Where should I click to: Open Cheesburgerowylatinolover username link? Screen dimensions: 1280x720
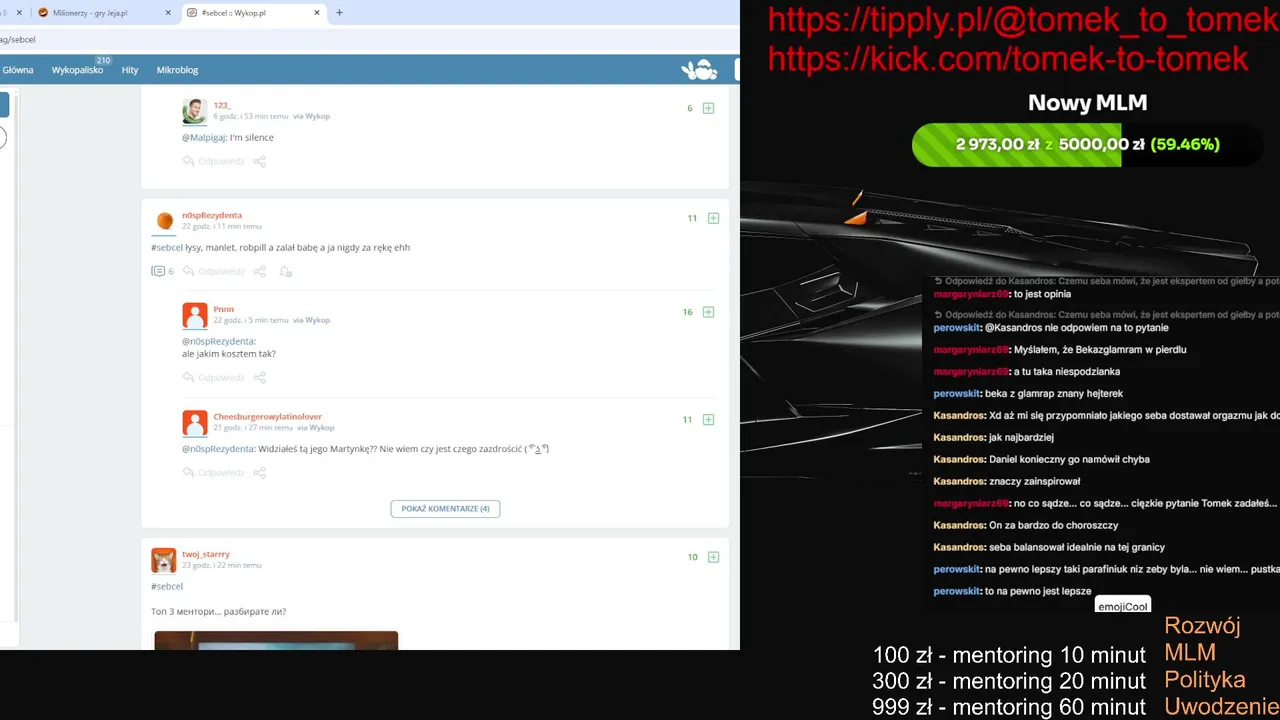point(267,416)
